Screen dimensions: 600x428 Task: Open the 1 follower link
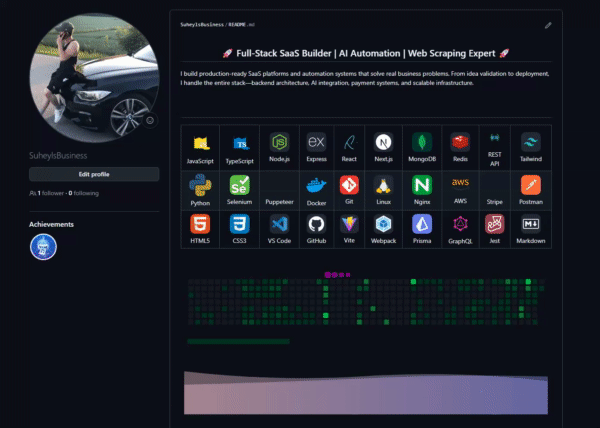48,192
